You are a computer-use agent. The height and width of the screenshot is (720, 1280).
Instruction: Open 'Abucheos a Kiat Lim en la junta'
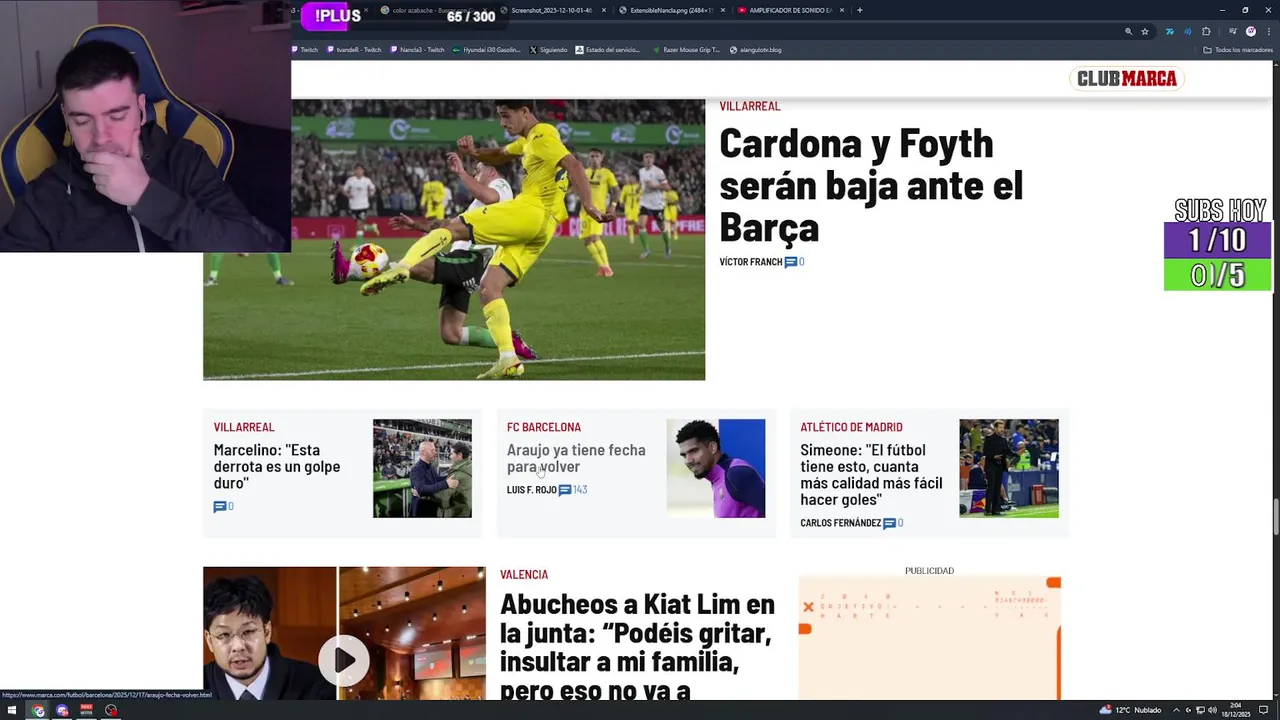[638, 646]
